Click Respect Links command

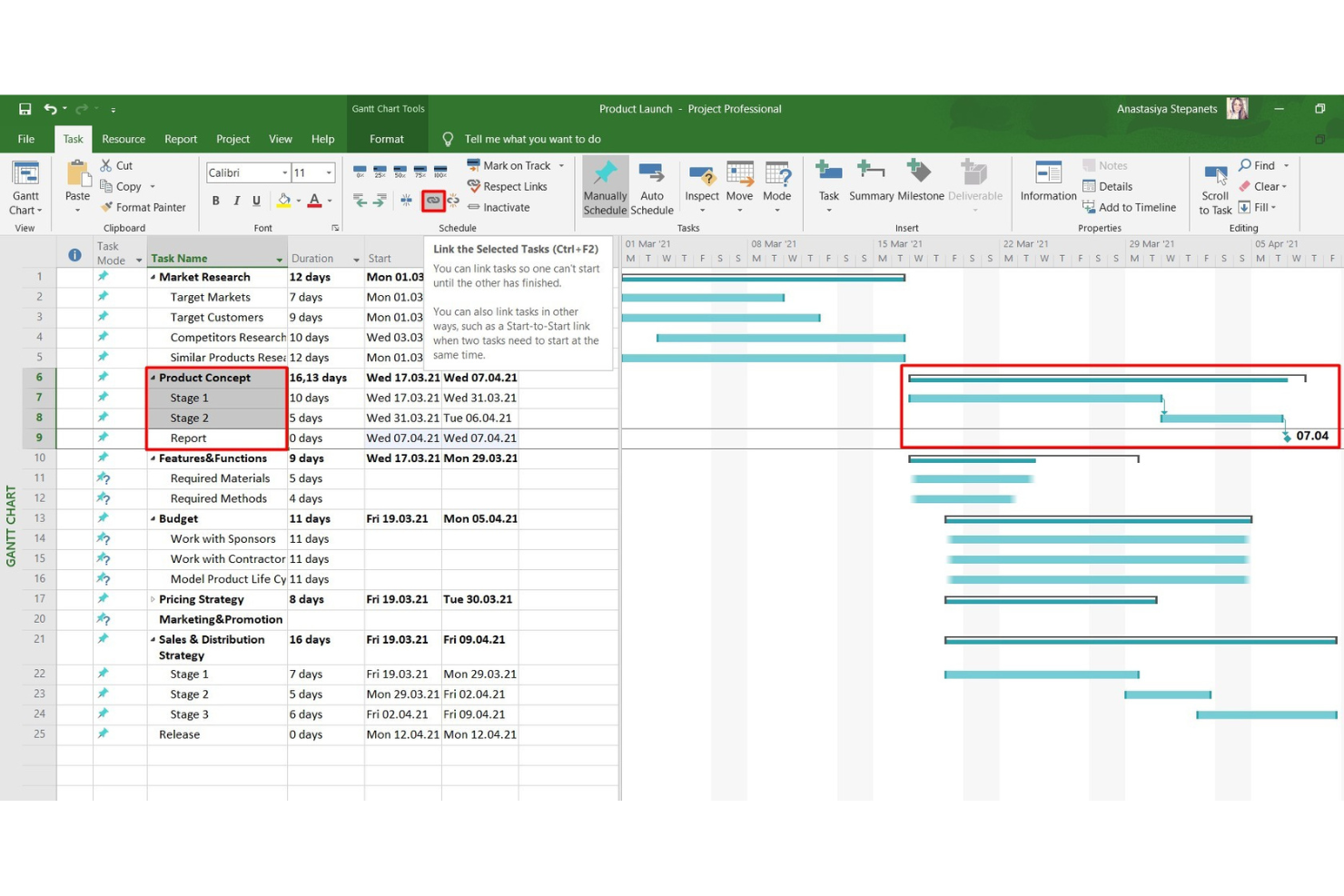point(507,186)
